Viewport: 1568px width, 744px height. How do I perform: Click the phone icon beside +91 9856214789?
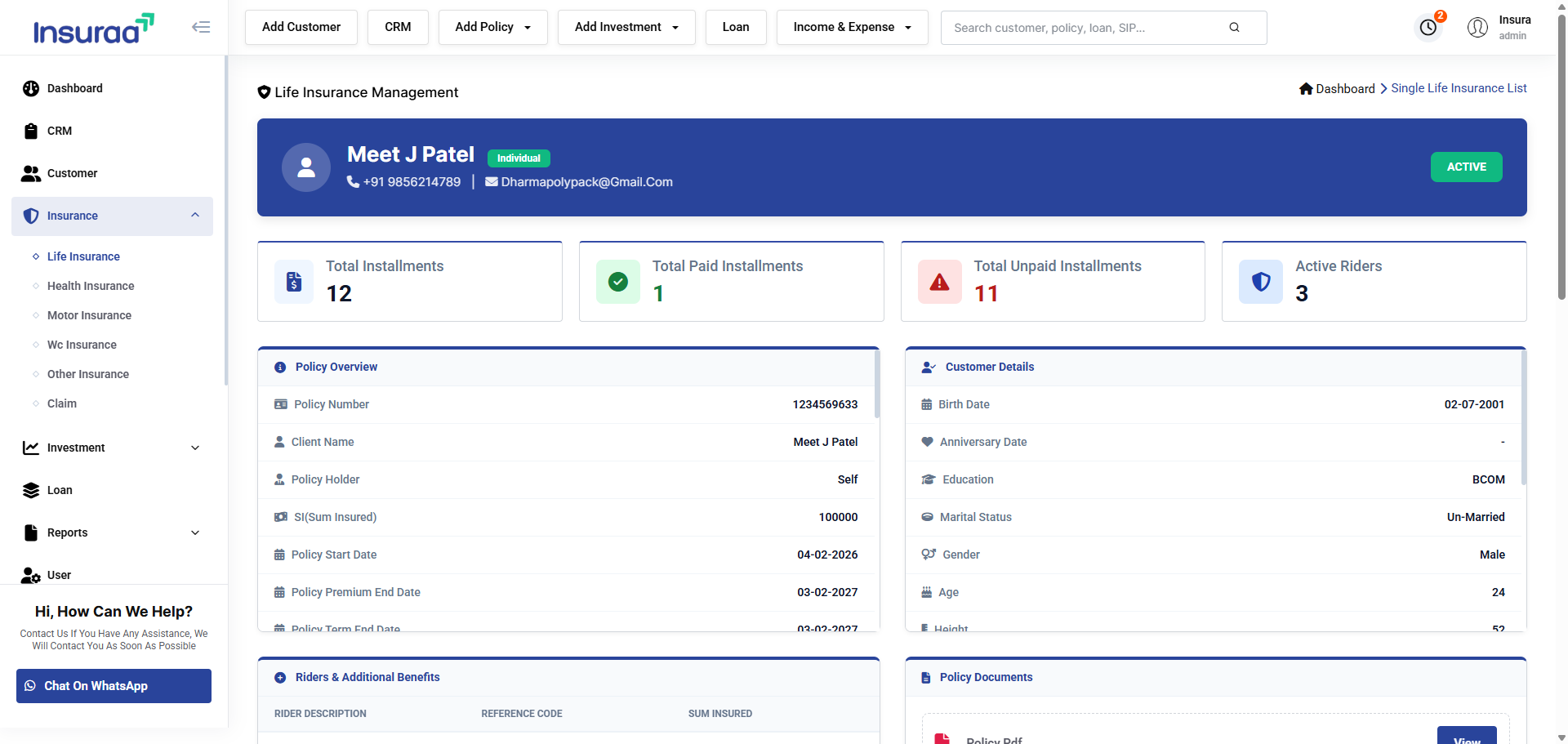click(x=353, y=181)
